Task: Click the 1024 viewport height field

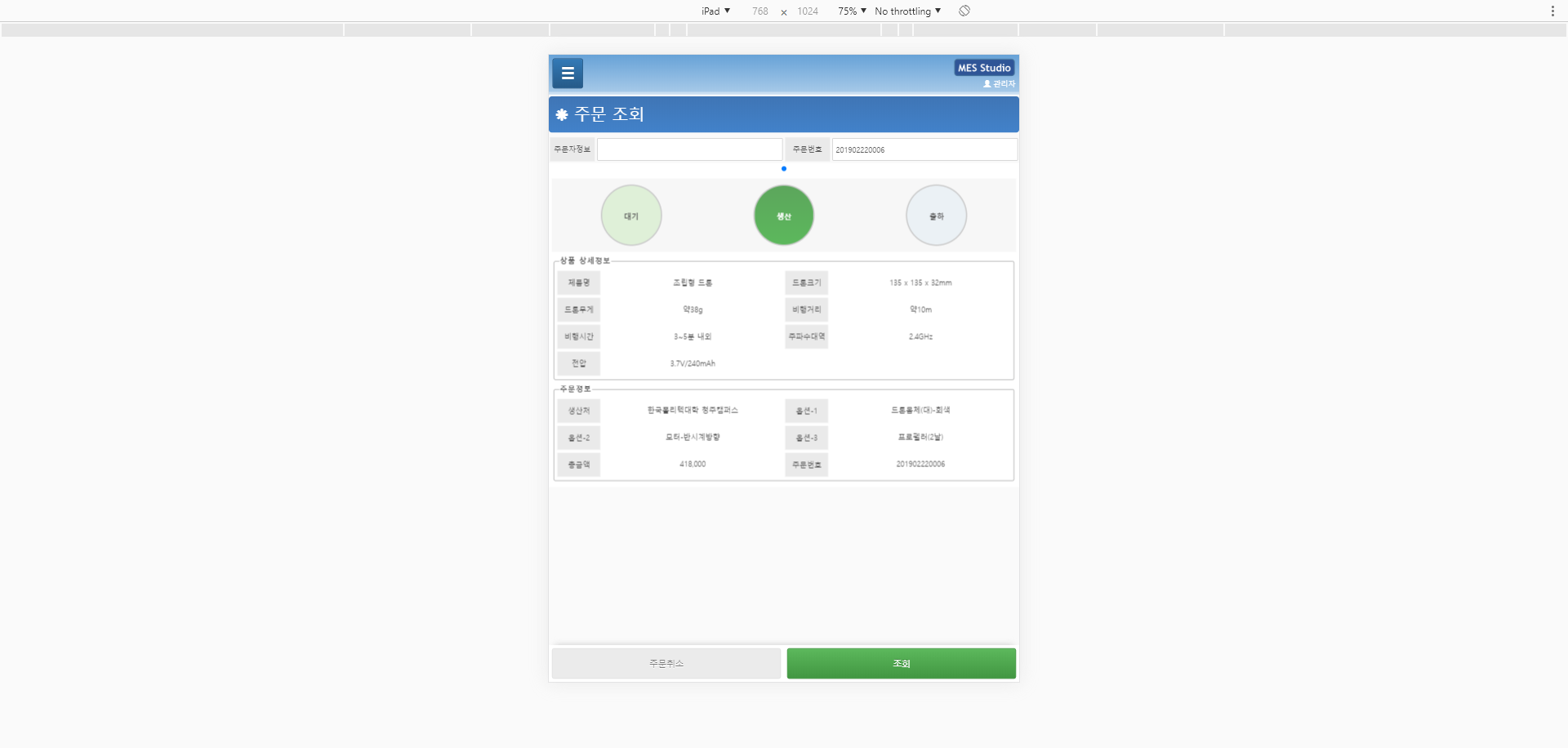Action: [x=808, y=11]
